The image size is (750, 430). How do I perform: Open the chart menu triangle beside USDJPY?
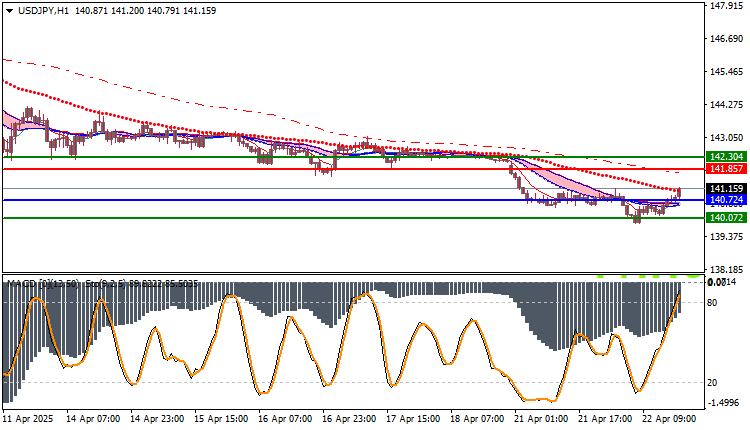pyautogui.click(x=9, y=11)
